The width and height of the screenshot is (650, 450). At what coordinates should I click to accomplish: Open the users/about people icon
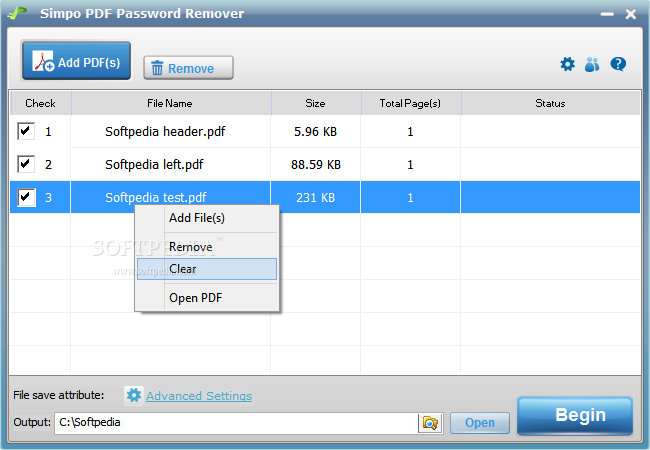tap(592, 64)
